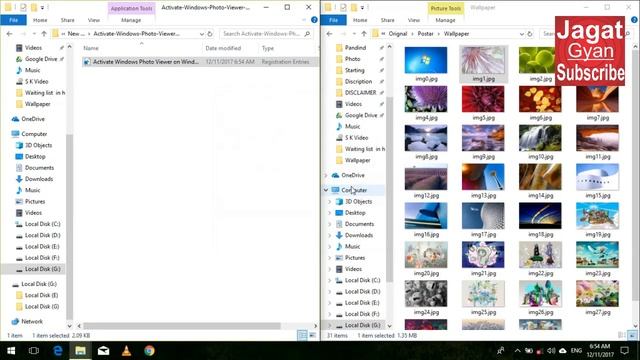
Task: Click the Orignal breadcrumb in Wallpaper window
Action: (x=398, y=34)
